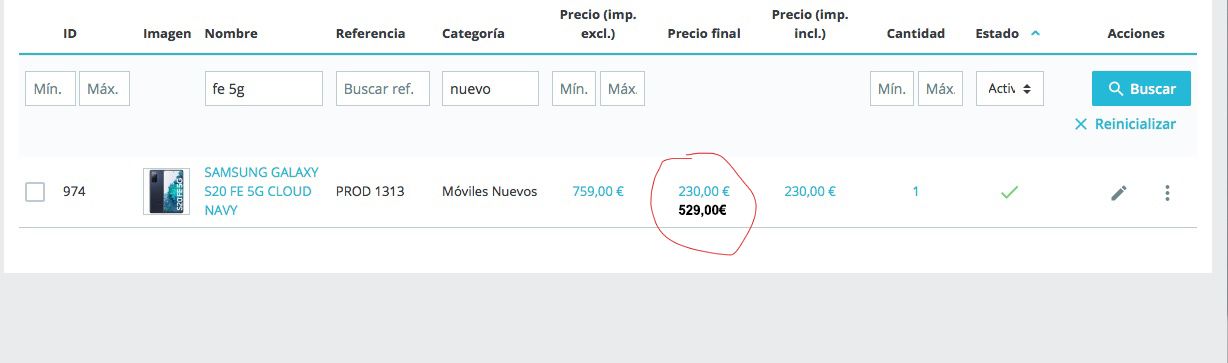This screenshot has height=363, width=1228.
Task: Focus the Categoría filter field containing nuevo
Action: coord(490,88)
